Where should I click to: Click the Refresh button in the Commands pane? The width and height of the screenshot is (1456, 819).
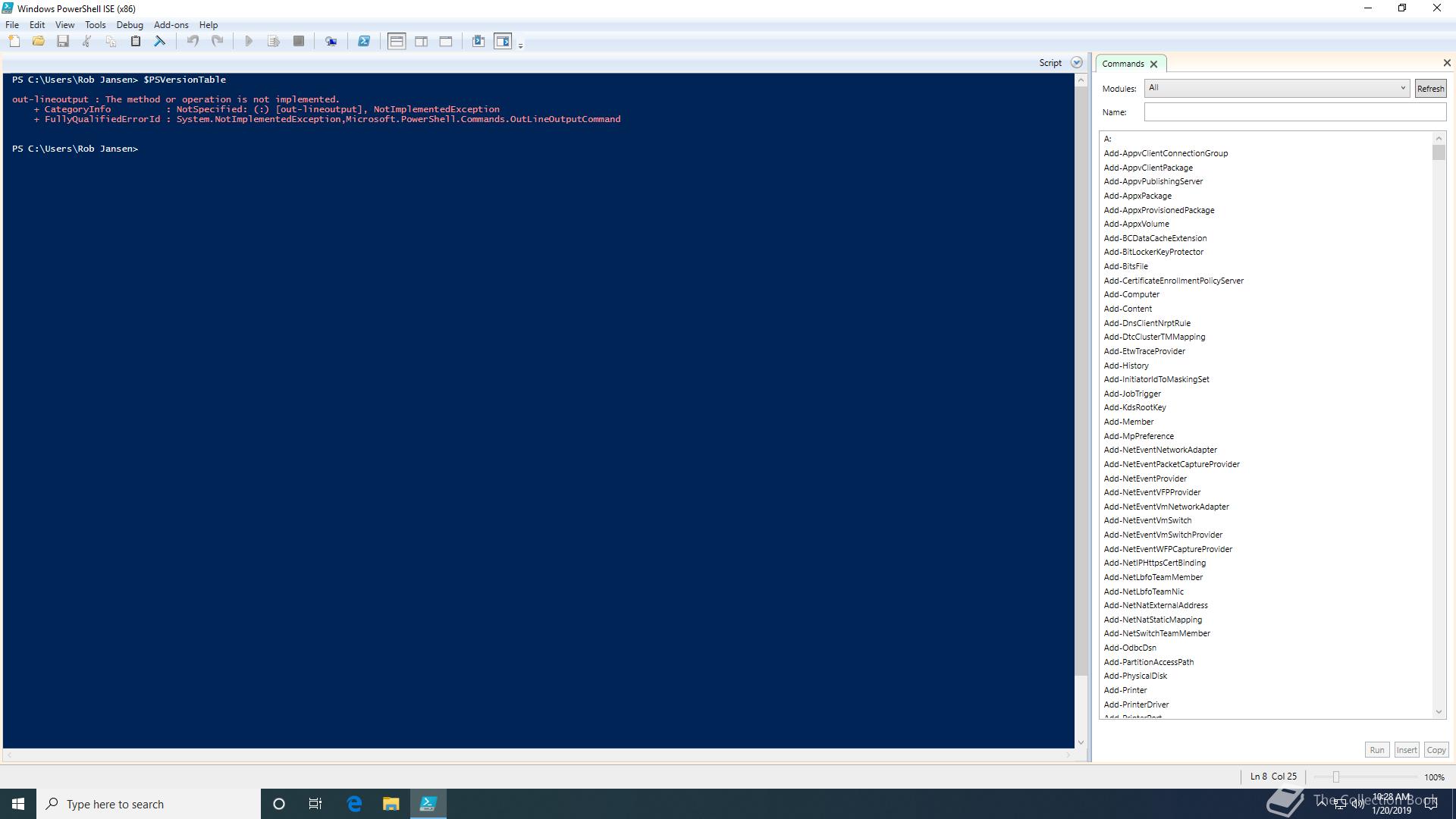click(1430, 89)
